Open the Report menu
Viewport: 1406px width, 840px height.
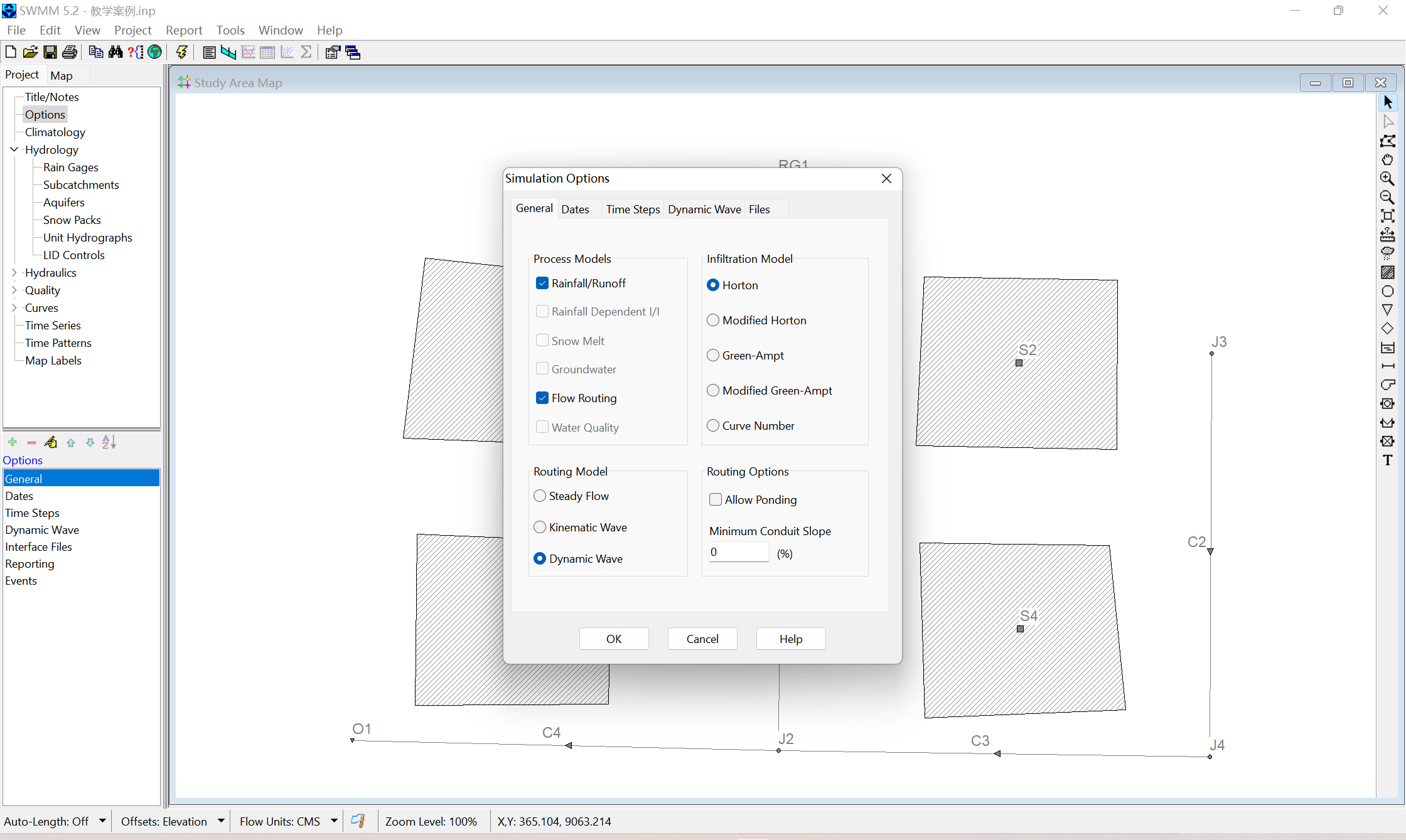184,30
